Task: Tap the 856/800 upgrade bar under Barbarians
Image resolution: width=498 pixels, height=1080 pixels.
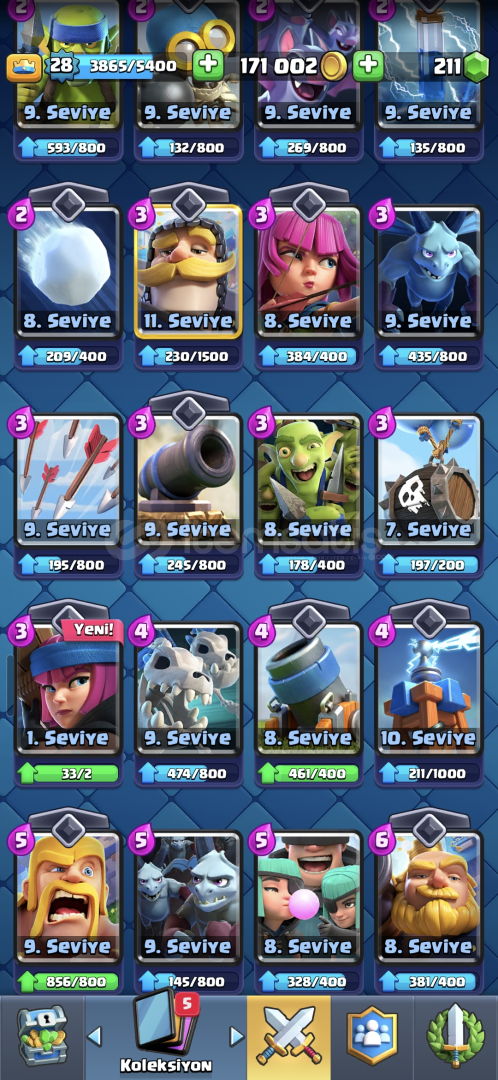Action: pyautogui.click(x=69, y=982)
